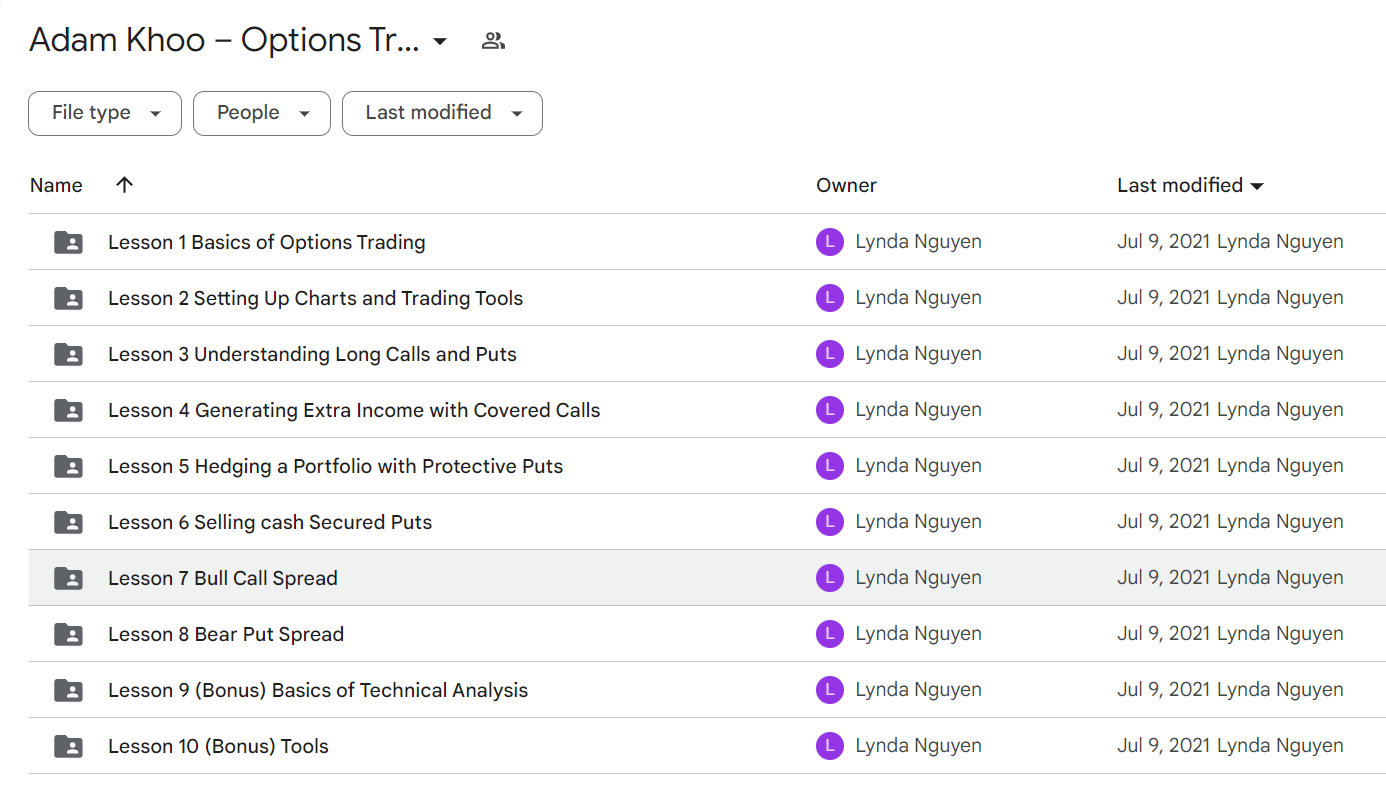This screenshot has width=1386, height=788.
Task: Click folder icon for Lesson 4 Covered Calls
Action: (68, 410)
